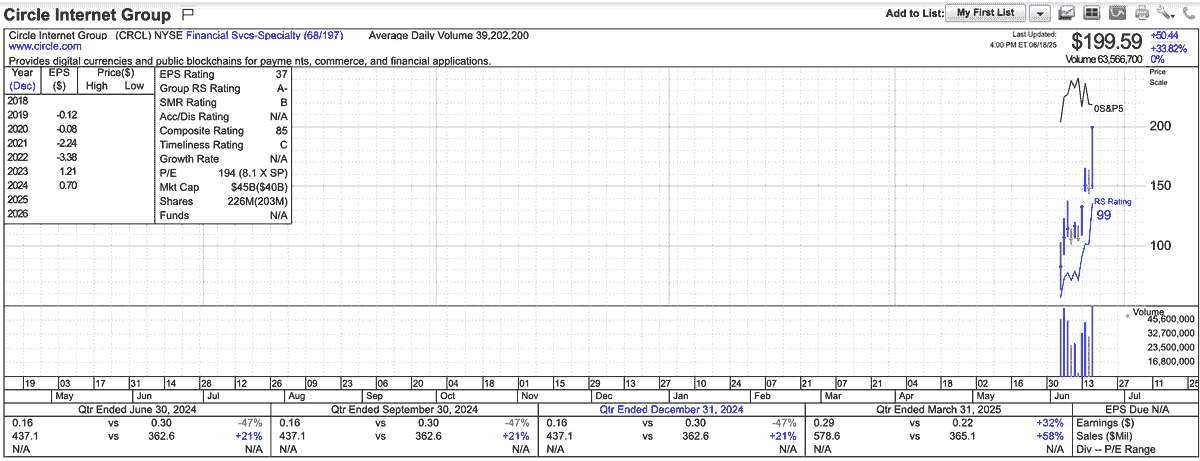Click Qtr Ended December 31, 2024 header
This screenshot has width=1200, height=461.
click(671, 409)
